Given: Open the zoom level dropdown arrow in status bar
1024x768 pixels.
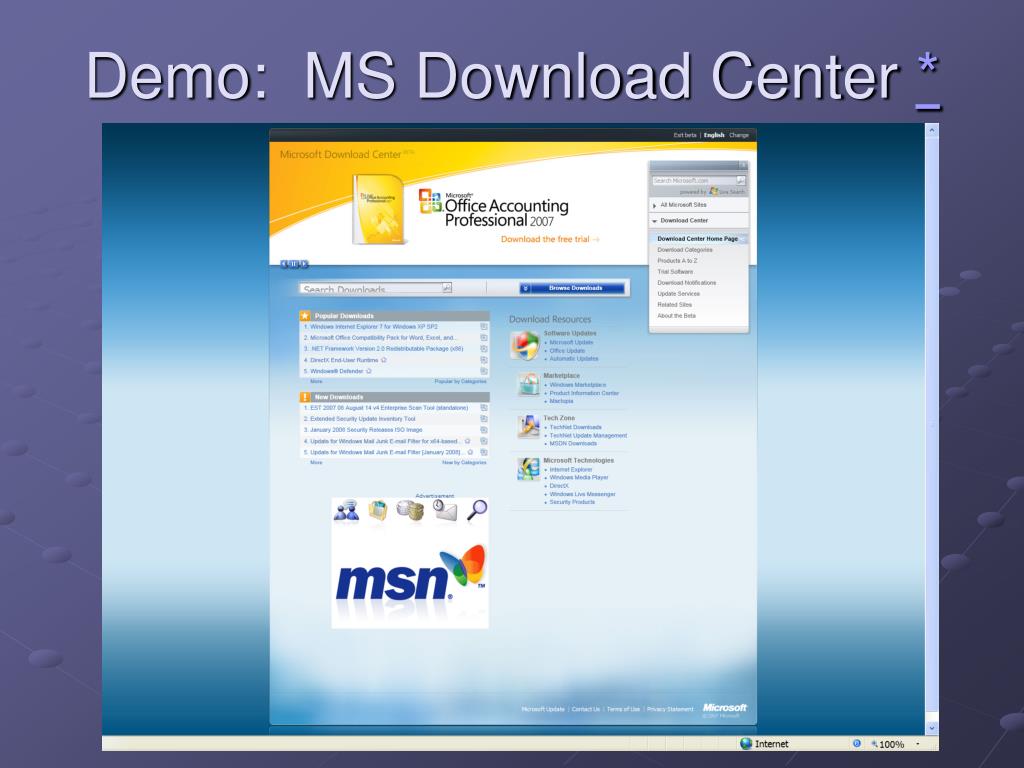Looking at the screenshot, I should [x=918, y=744].
